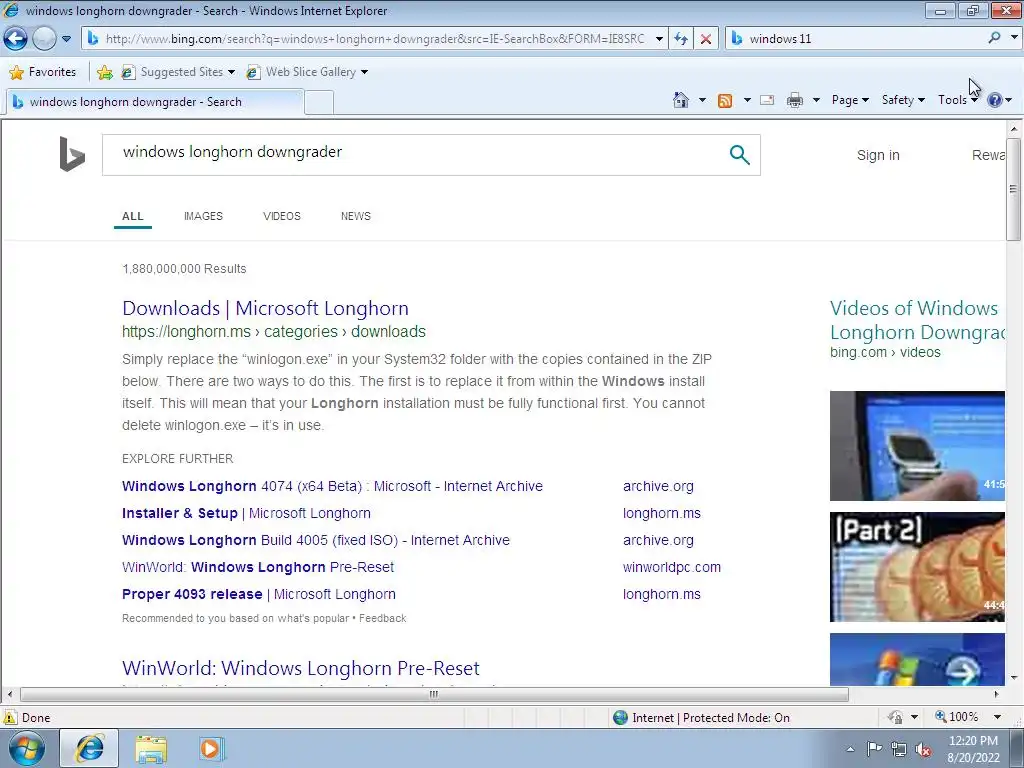Click the Feedback link below recommendations
The image size is (1024, 768).
383,618
